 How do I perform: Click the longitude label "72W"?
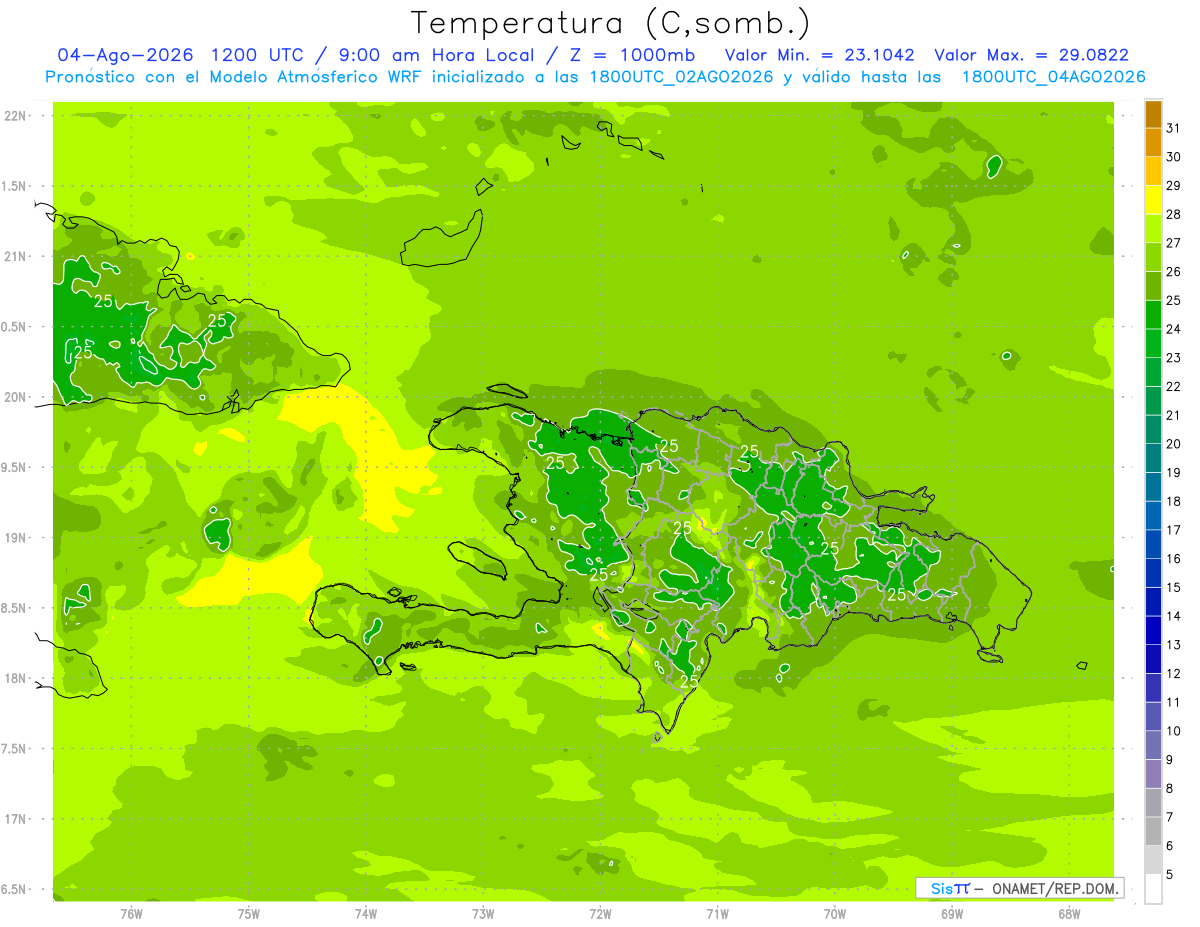(x=600, y=913)
